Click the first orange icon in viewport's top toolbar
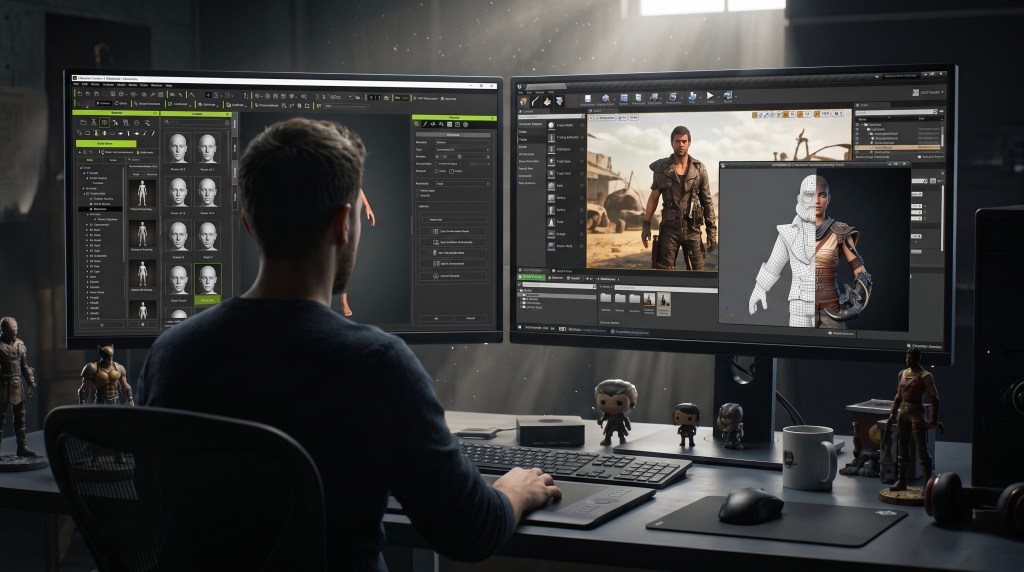 point(755,115)
